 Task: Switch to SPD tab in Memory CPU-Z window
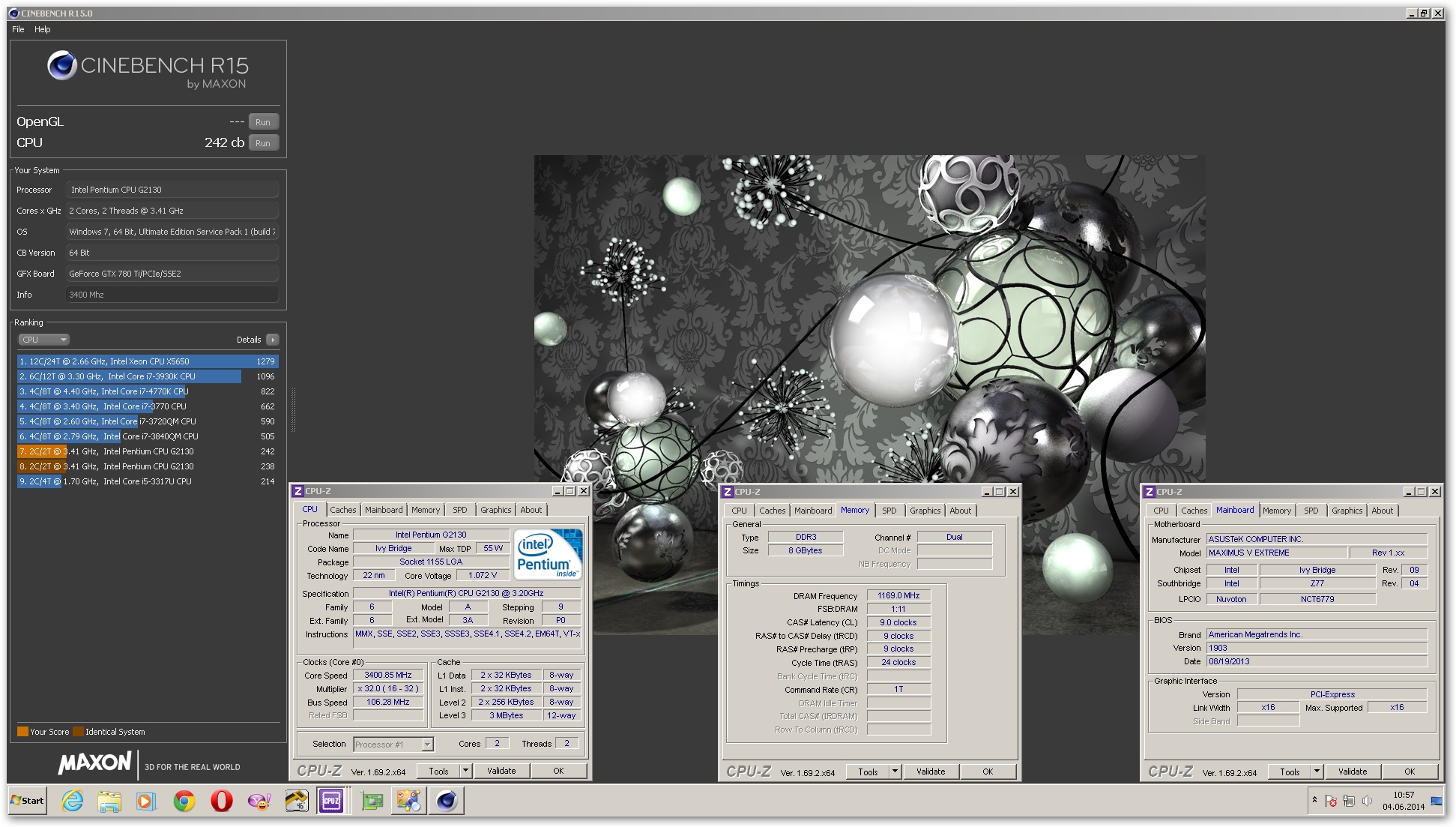point(889,511)
